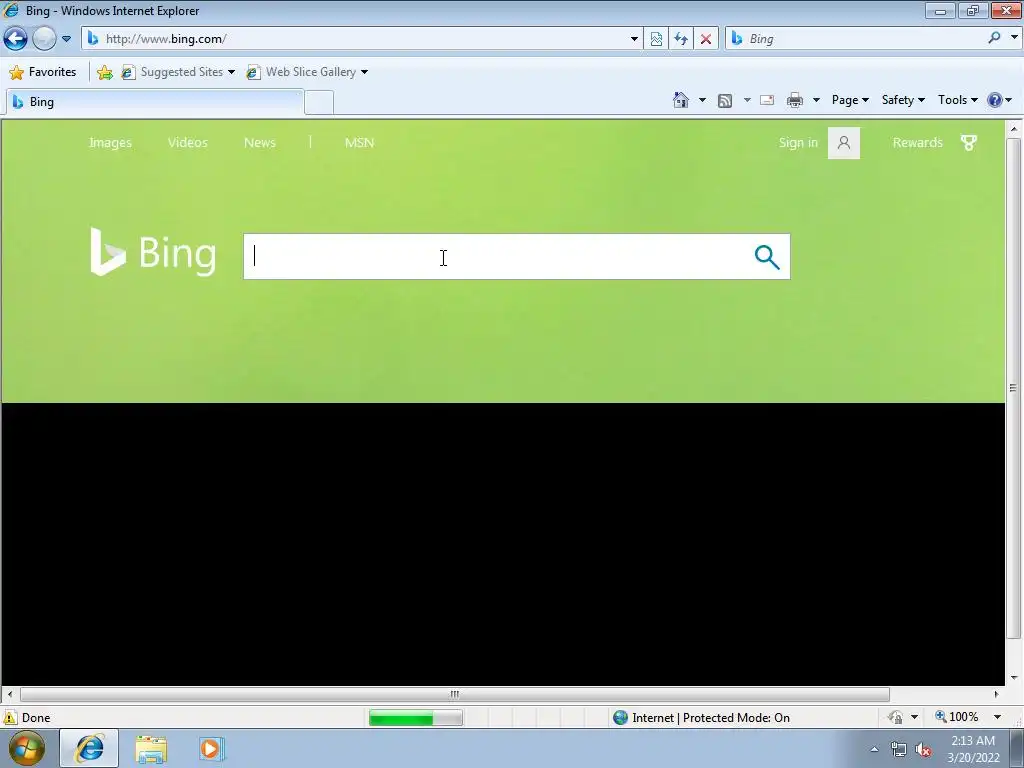Open the Tools menu
The height and width of the screenshot is (768, 1024).
(957, 100)
